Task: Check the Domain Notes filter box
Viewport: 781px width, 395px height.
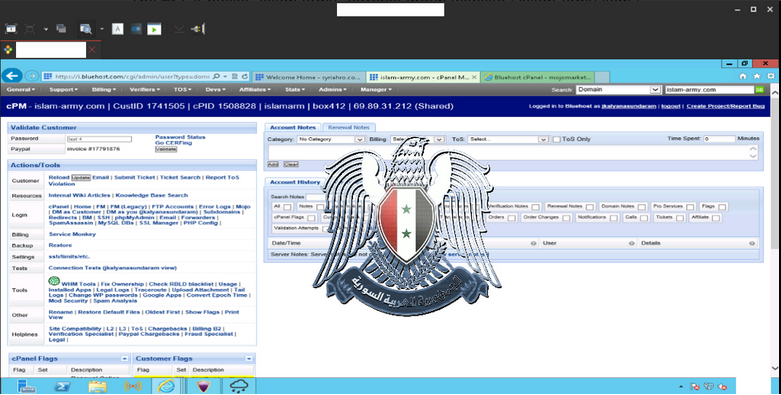Action: point(642,207)
